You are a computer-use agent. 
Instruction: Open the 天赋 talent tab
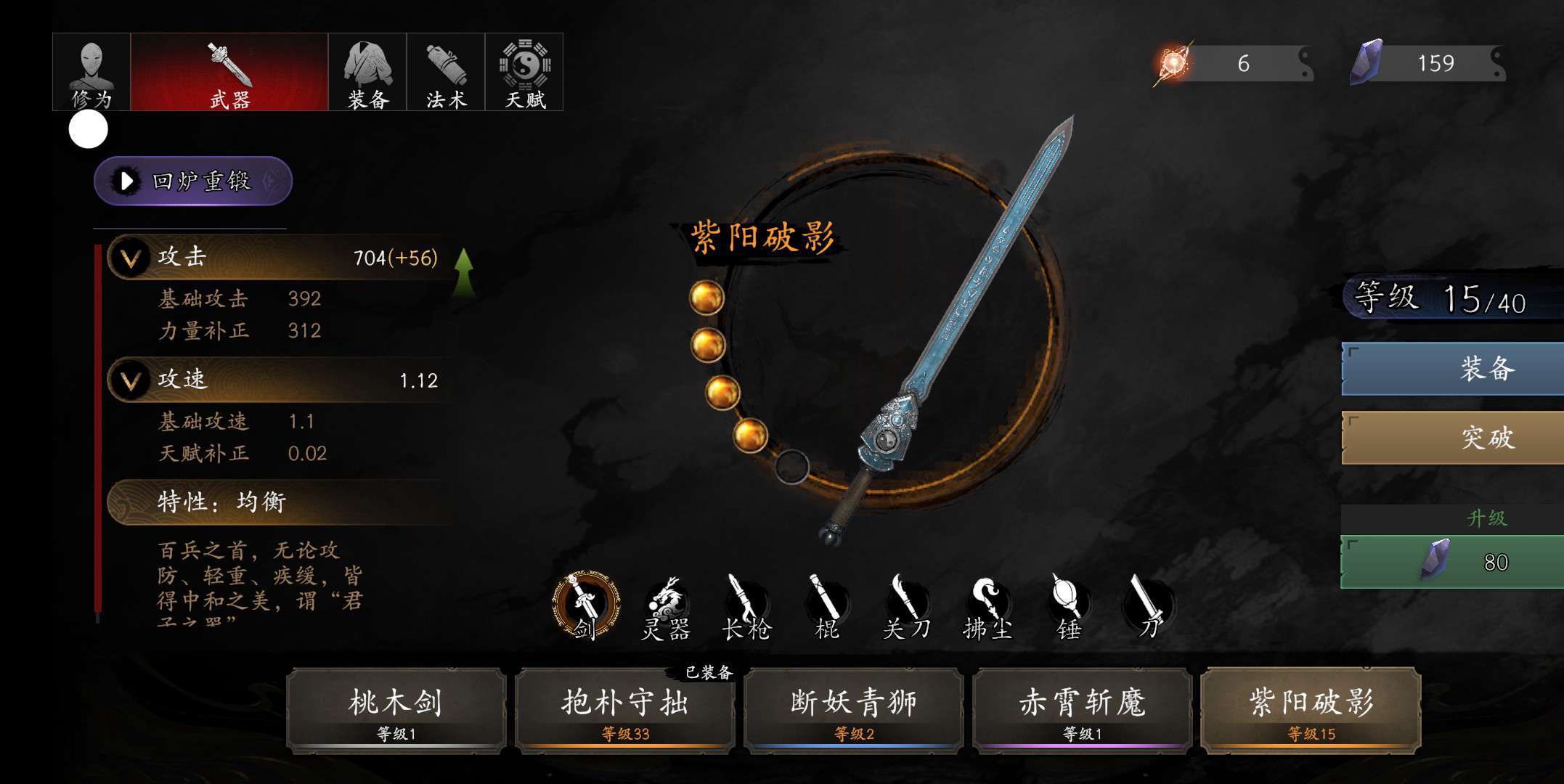click(x=524, y=72)
